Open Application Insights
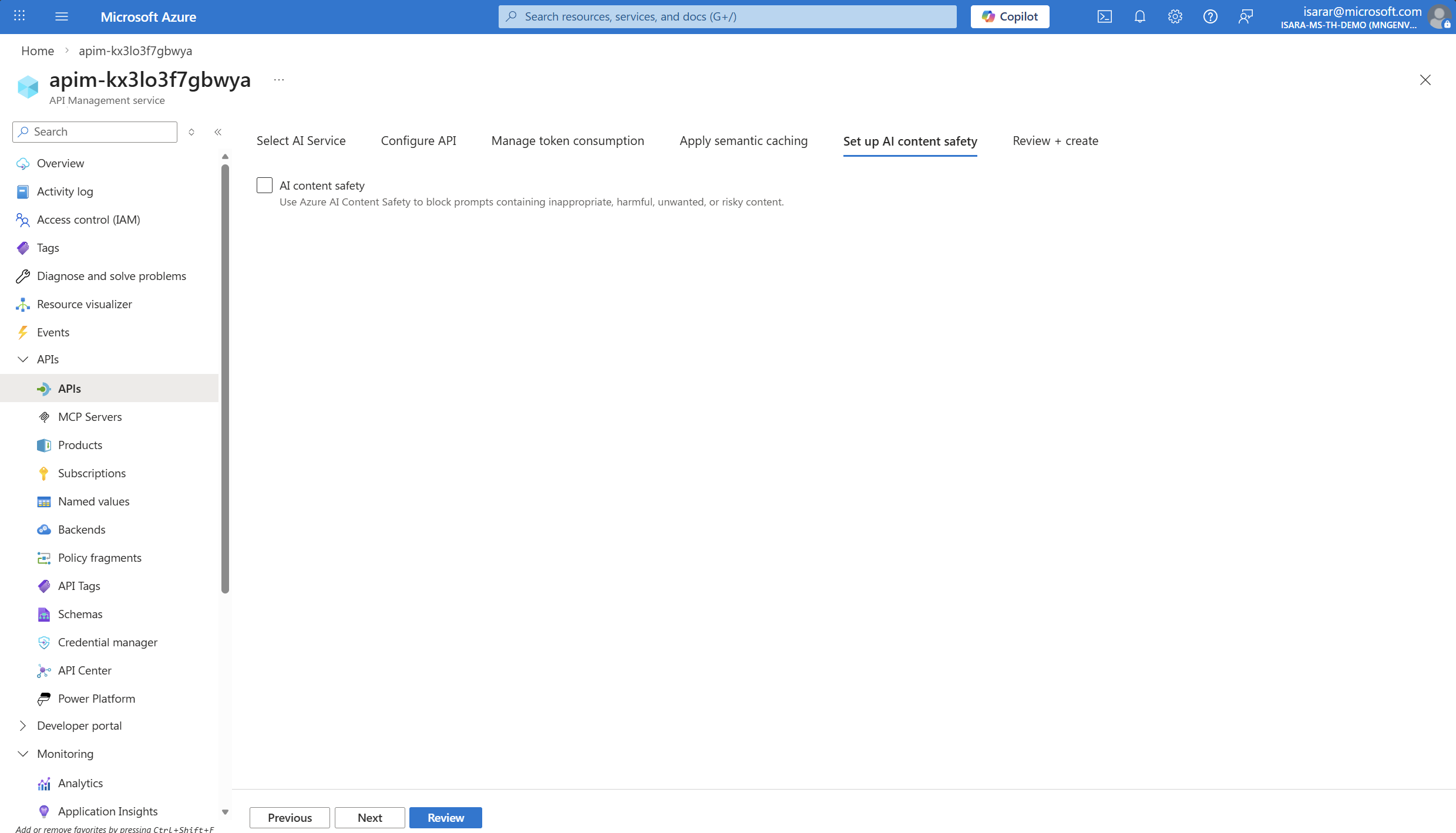The image size is (1456, 833). click(107, 811)
